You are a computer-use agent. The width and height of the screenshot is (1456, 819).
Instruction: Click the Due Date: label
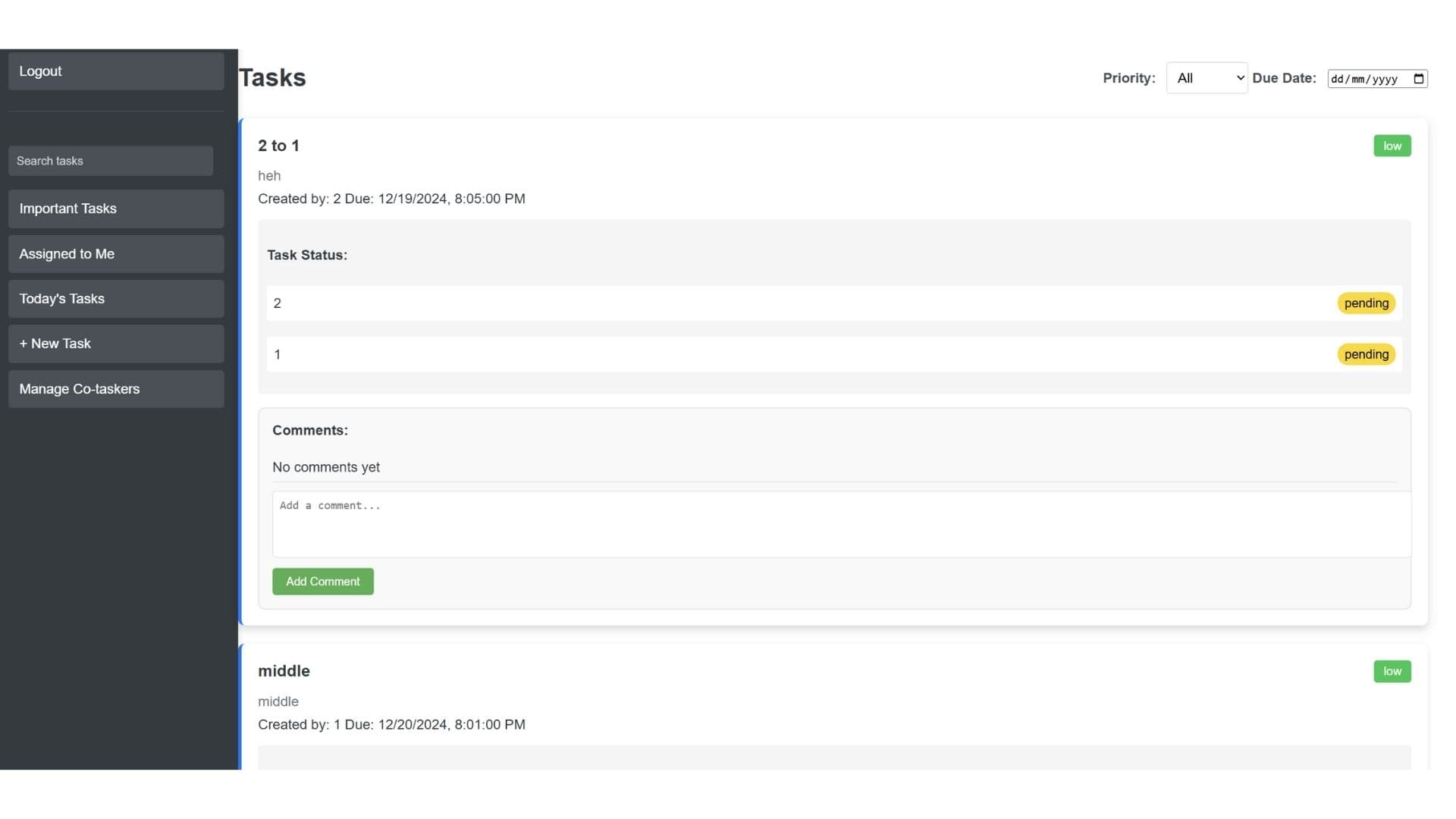coord(1284,78)
